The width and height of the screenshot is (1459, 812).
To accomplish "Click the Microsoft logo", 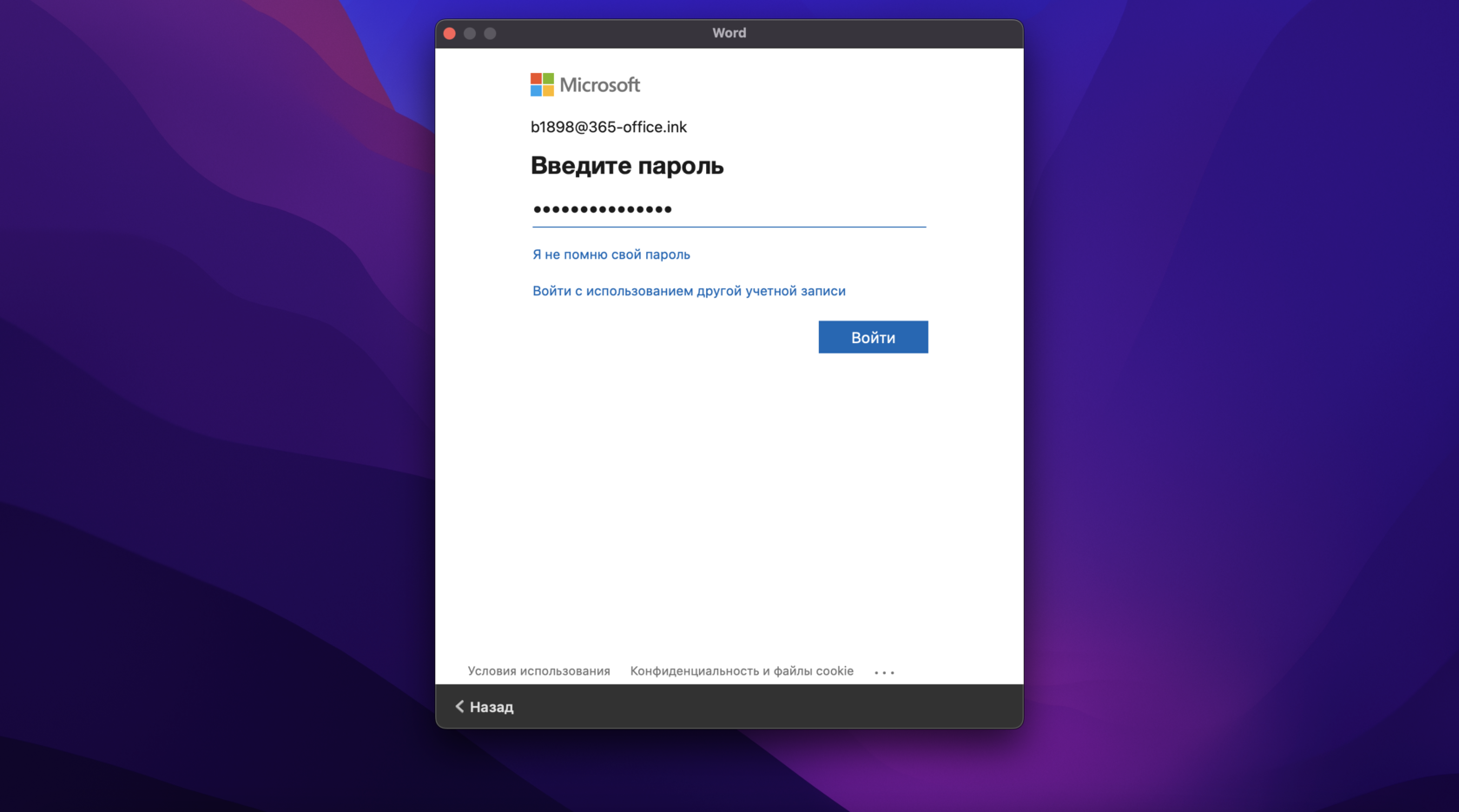I will 585,84.
